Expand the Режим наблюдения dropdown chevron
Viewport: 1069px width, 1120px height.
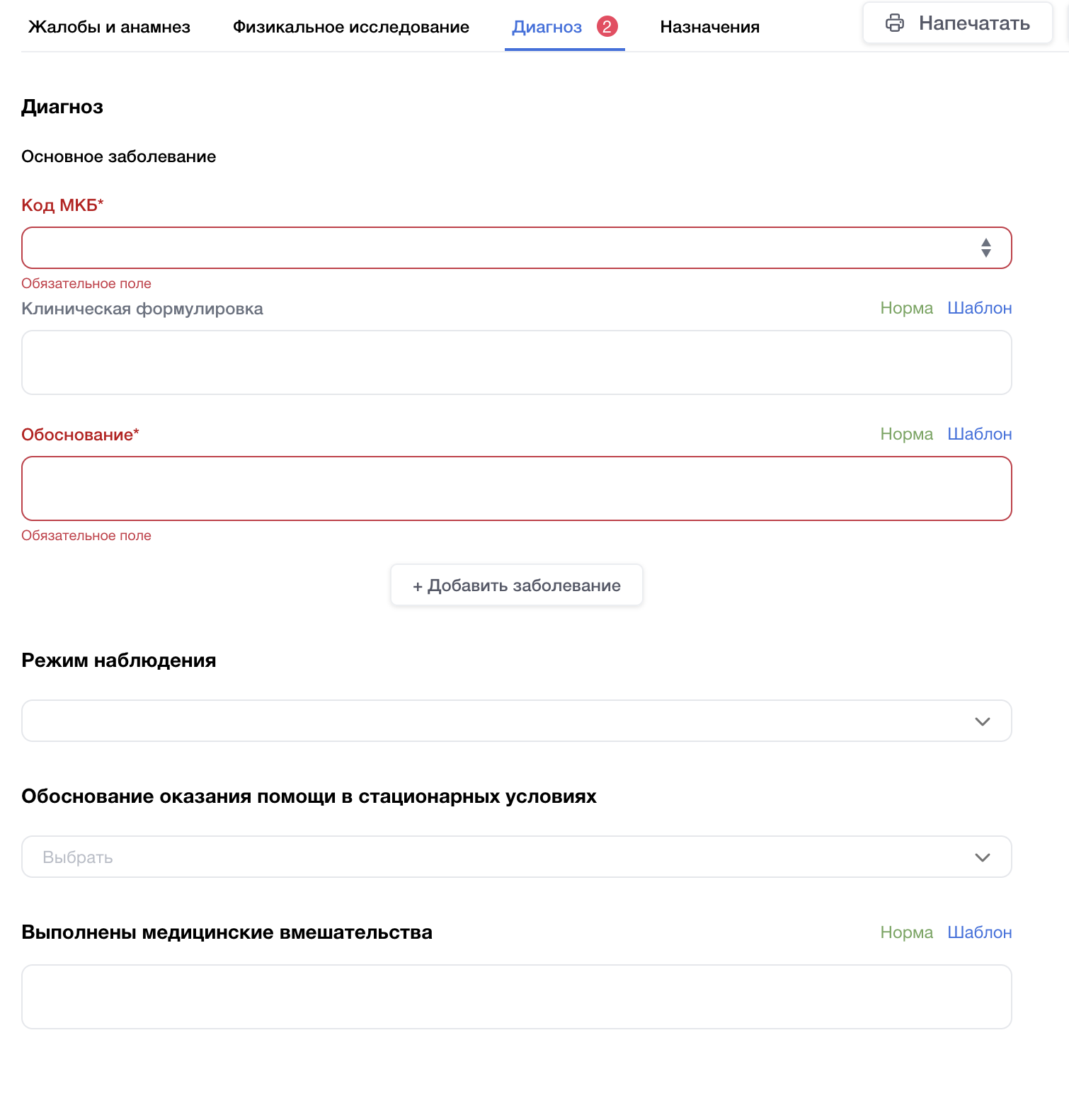pos(982,721)
